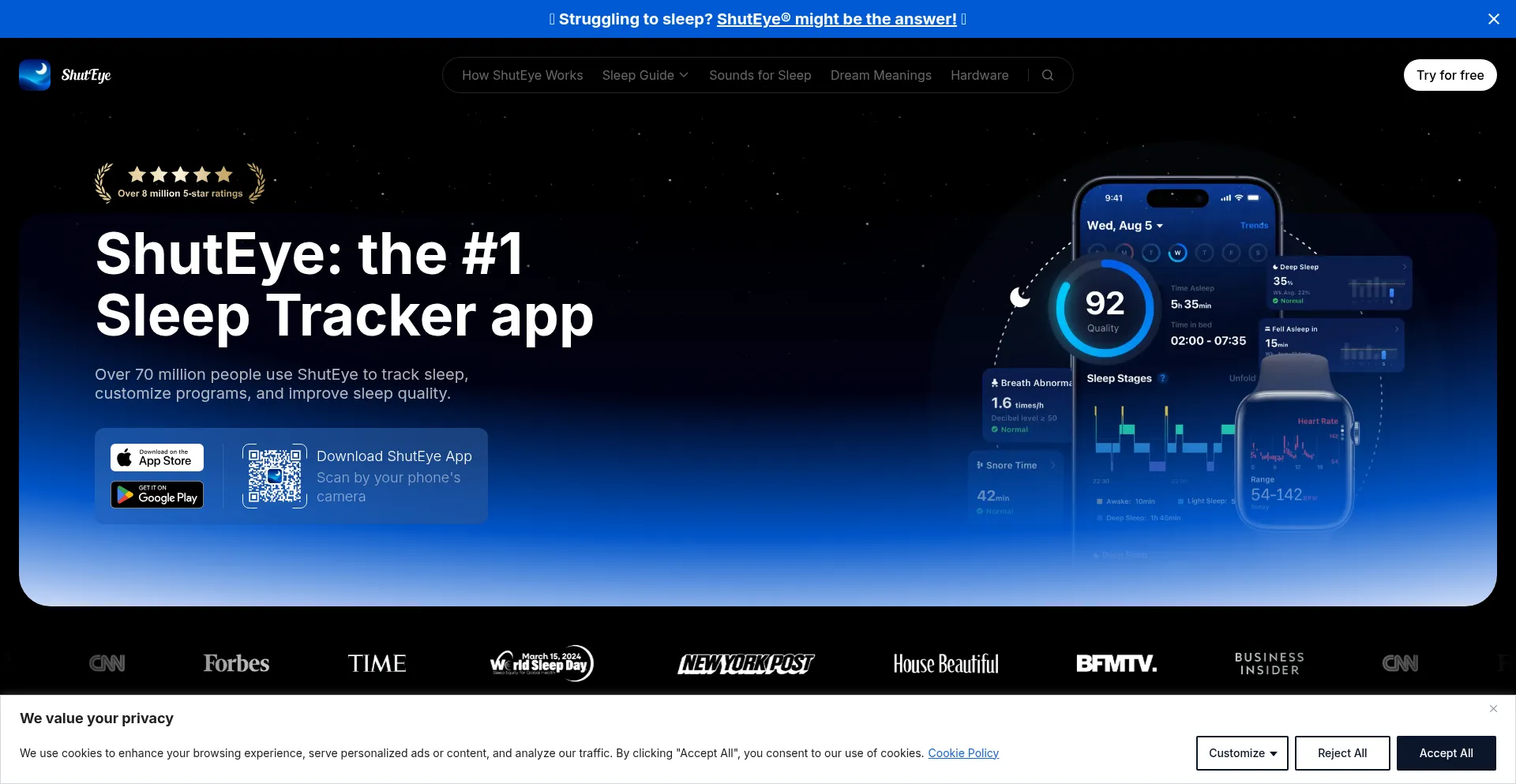The width and height of the screenshot is (1516, 784).
Task: Click the five-star ratings badge
Action: pyautogui.click(x=180, y=183)
